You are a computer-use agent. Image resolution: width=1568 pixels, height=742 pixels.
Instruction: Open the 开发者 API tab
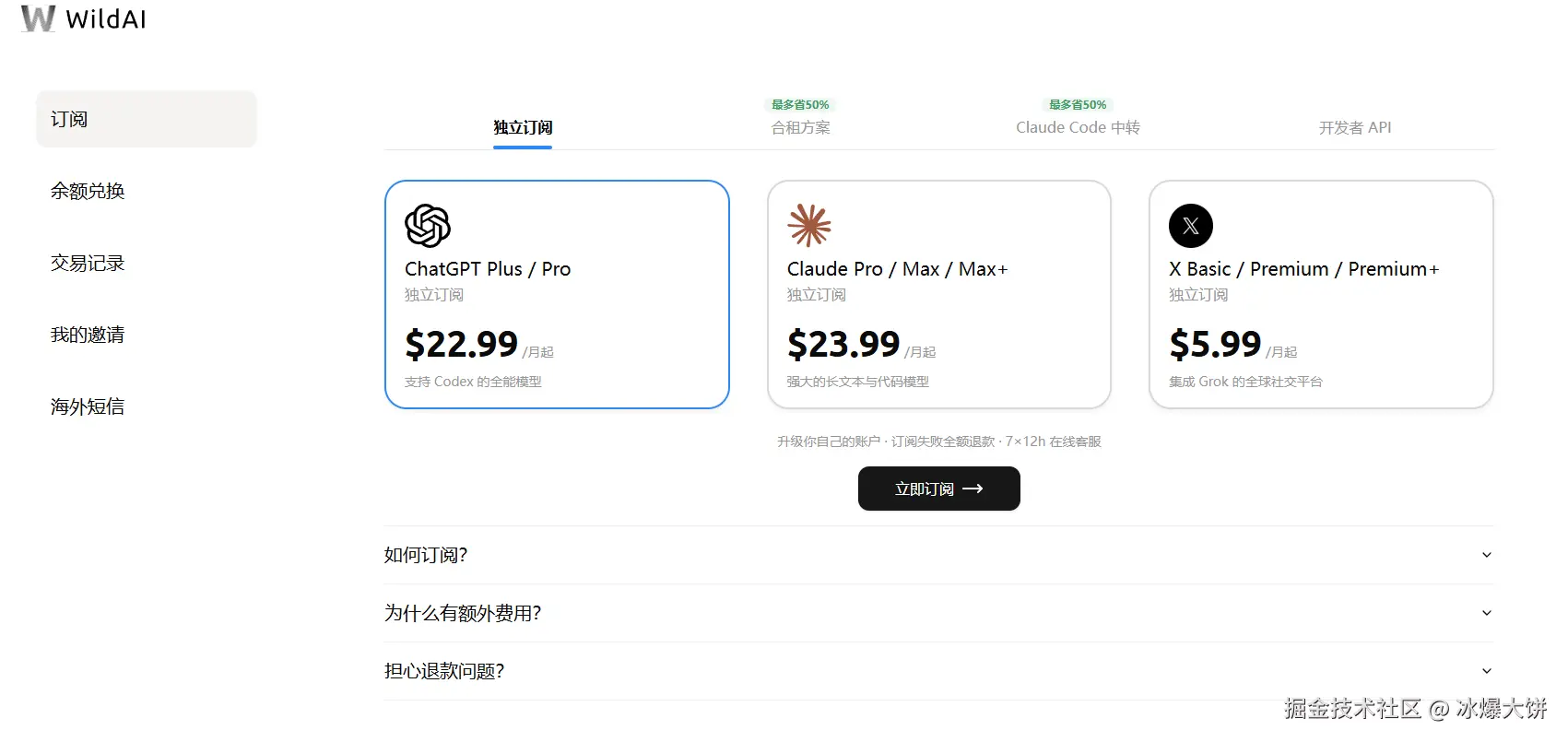(1354, 127)
